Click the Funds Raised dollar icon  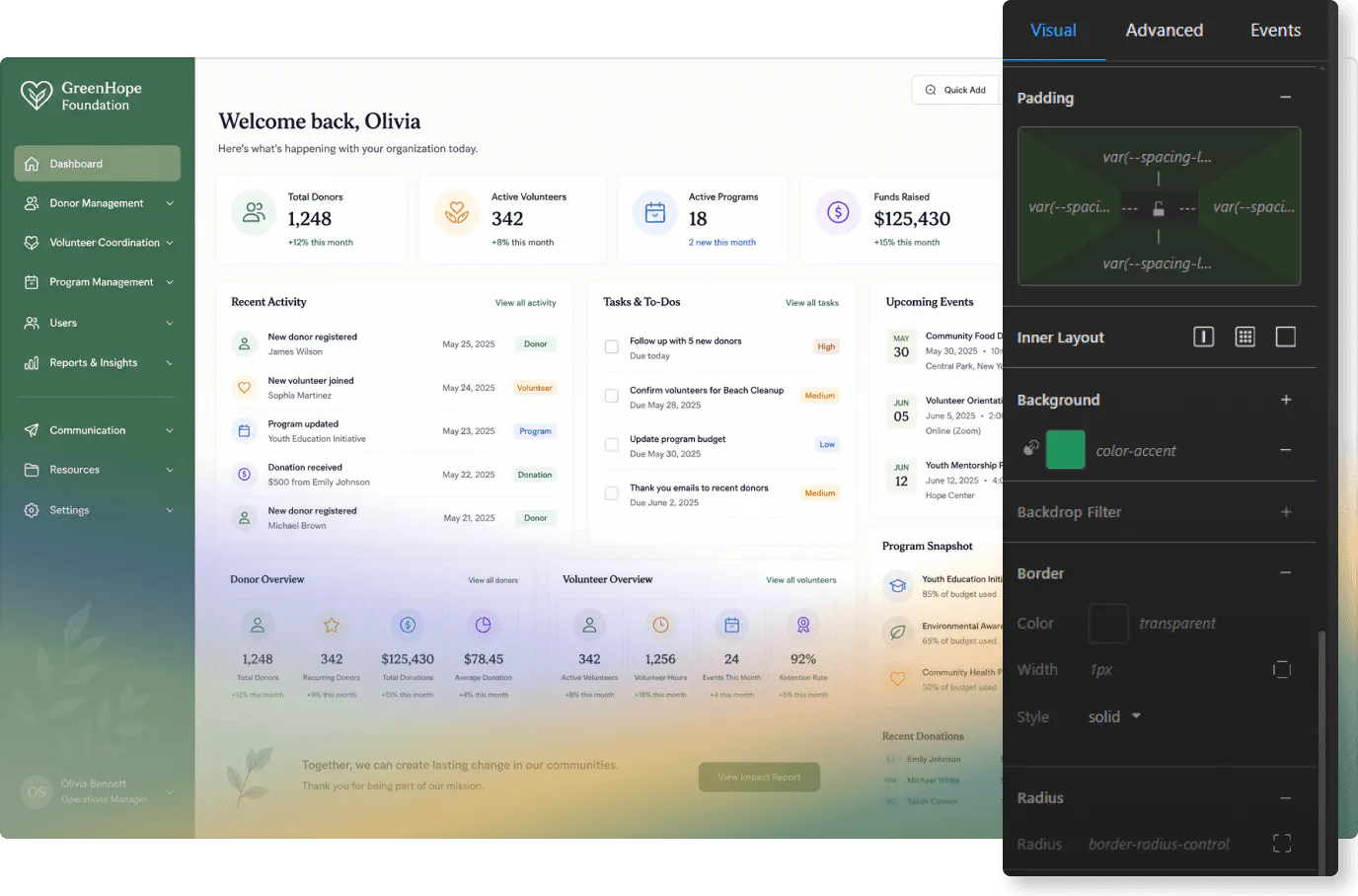[x=838, y=211]
